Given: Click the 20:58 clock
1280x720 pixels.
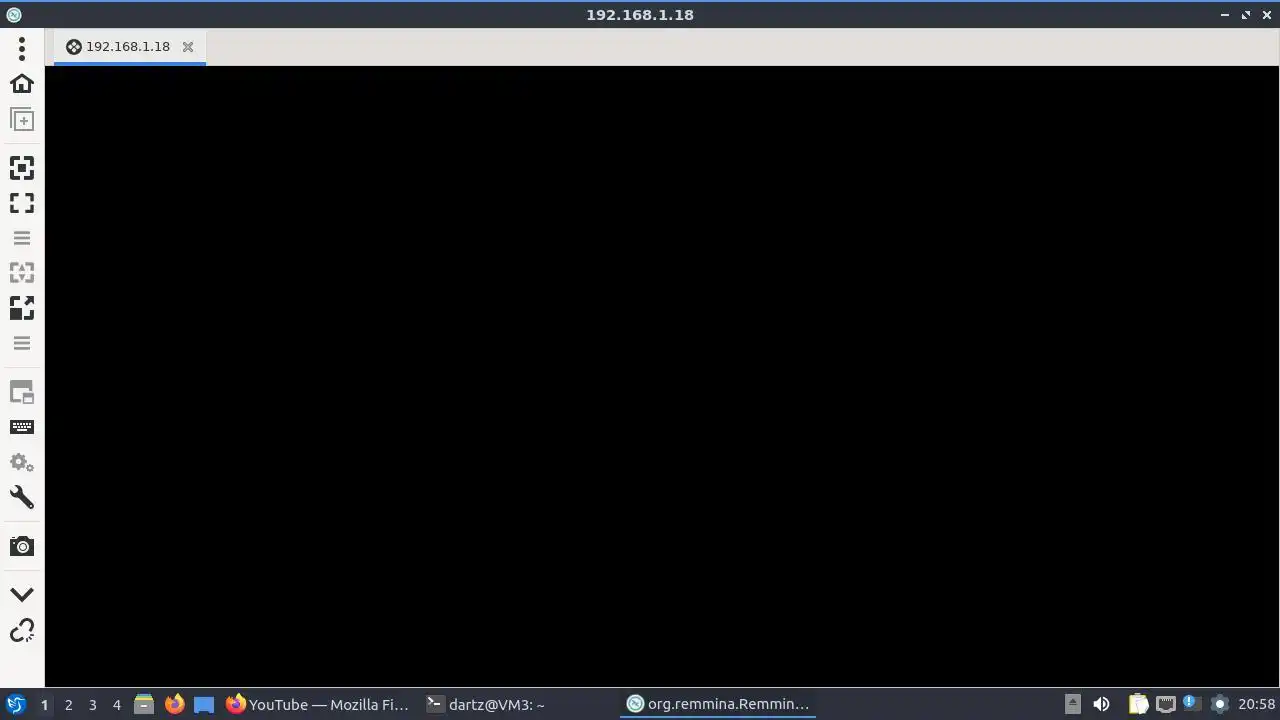Looking at the screenshot, I should pyautogui.click(x=1257, y=704).
